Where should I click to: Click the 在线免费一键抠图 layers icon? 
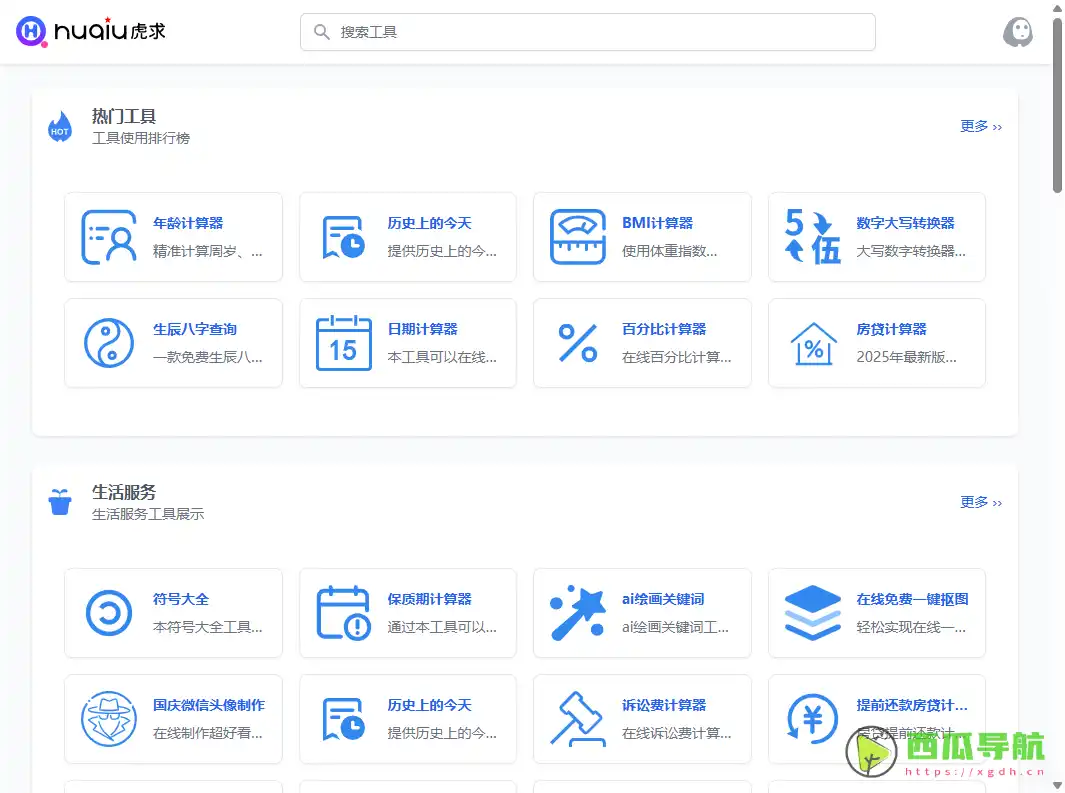pos(812,613)
